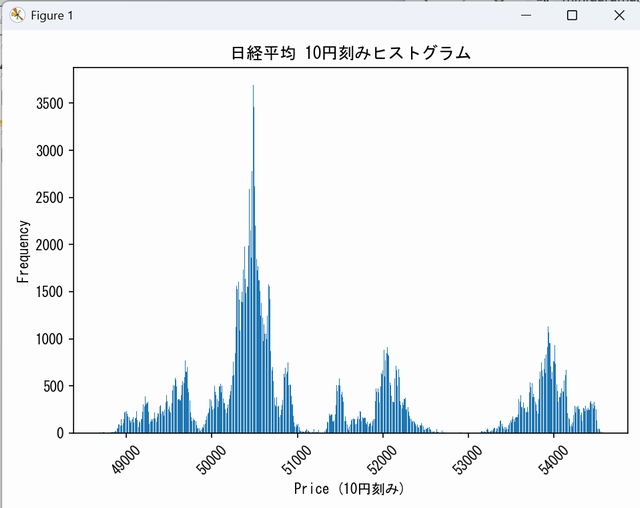Click the Figure 1 window icon
This screenshot has width=640, height=508.
click(17, 16)
